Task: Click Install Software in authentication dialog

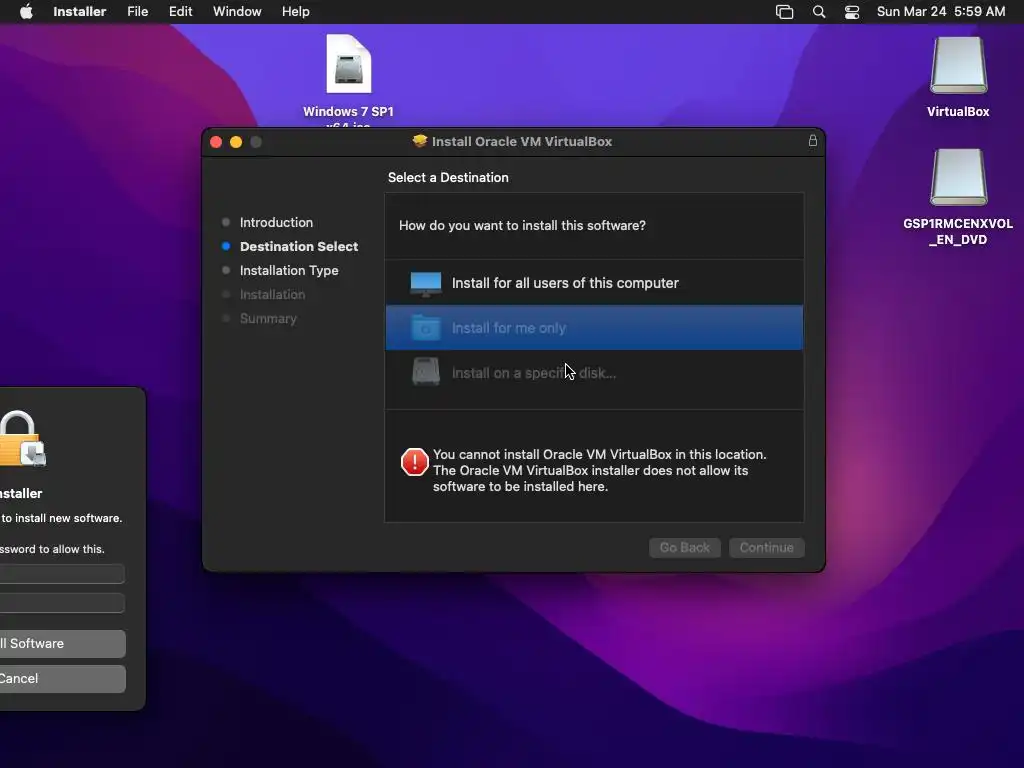Action: click(63, 643)
